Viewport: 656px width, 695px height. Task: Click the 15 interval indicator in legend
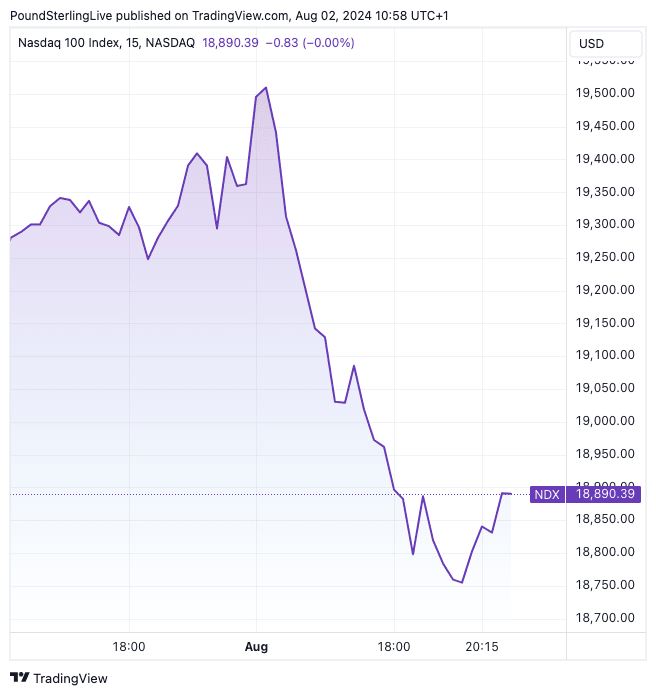tap(151, 43)
